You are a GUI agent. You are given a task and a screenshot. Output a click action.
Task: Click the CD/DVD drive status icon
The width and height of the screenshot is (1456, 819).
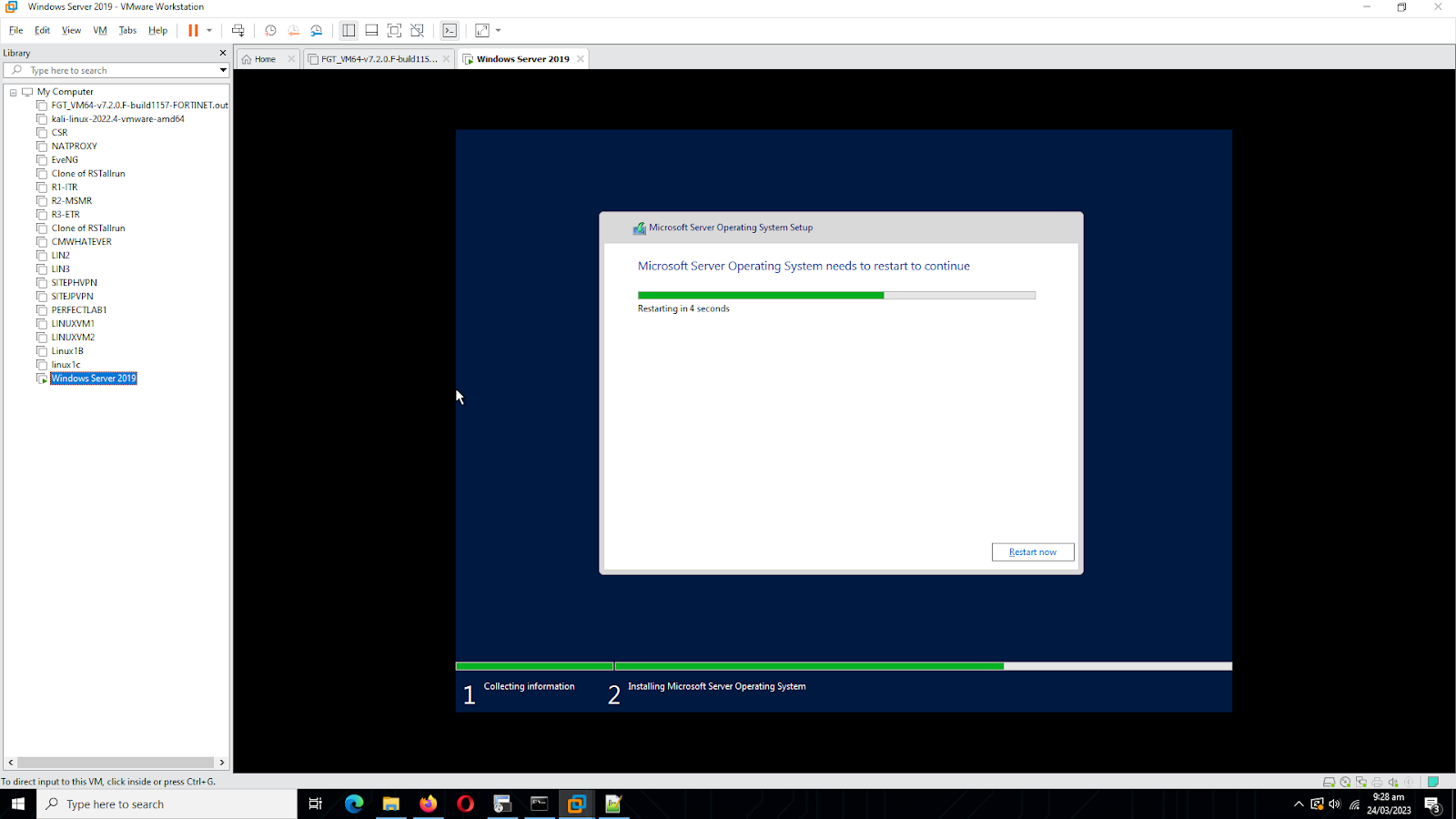1345,782
